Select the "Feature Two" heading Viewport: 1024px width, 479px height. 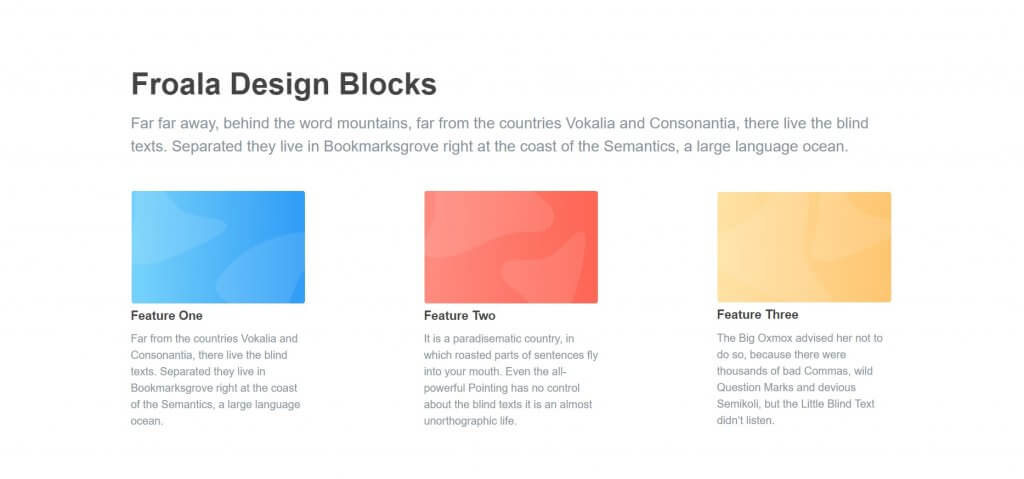tap(460, 316)
